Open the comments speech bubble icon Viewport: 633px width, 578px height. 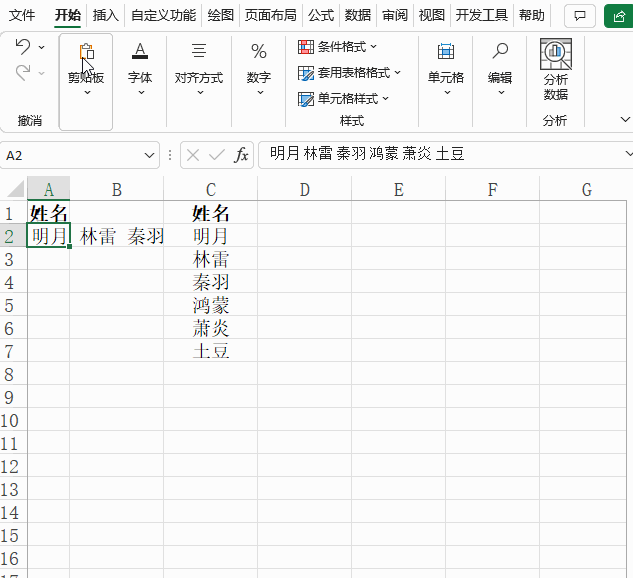[x=580, y=16]
